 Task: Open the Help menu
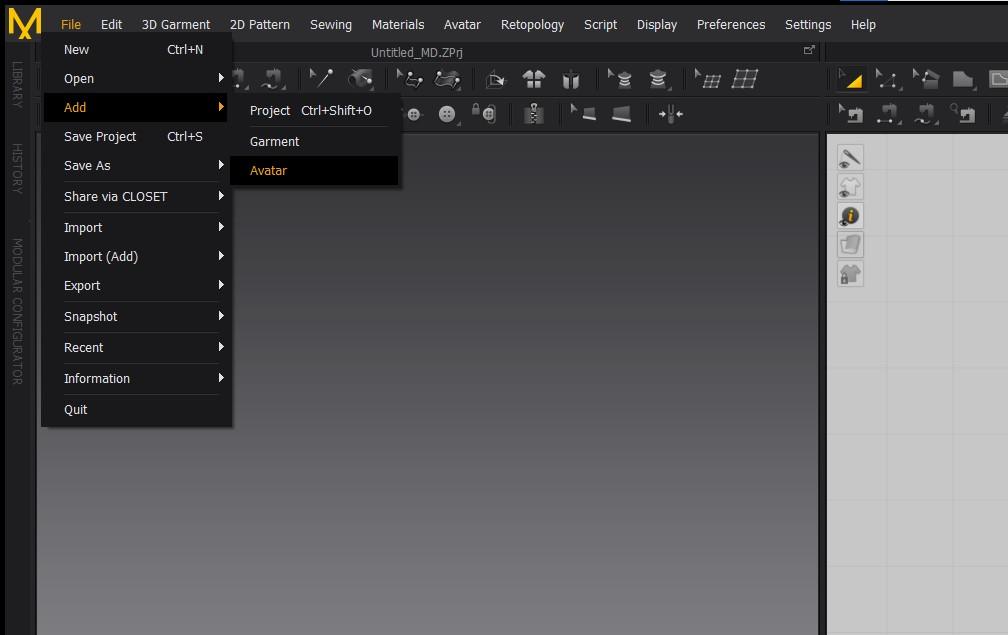pos(863,24)
